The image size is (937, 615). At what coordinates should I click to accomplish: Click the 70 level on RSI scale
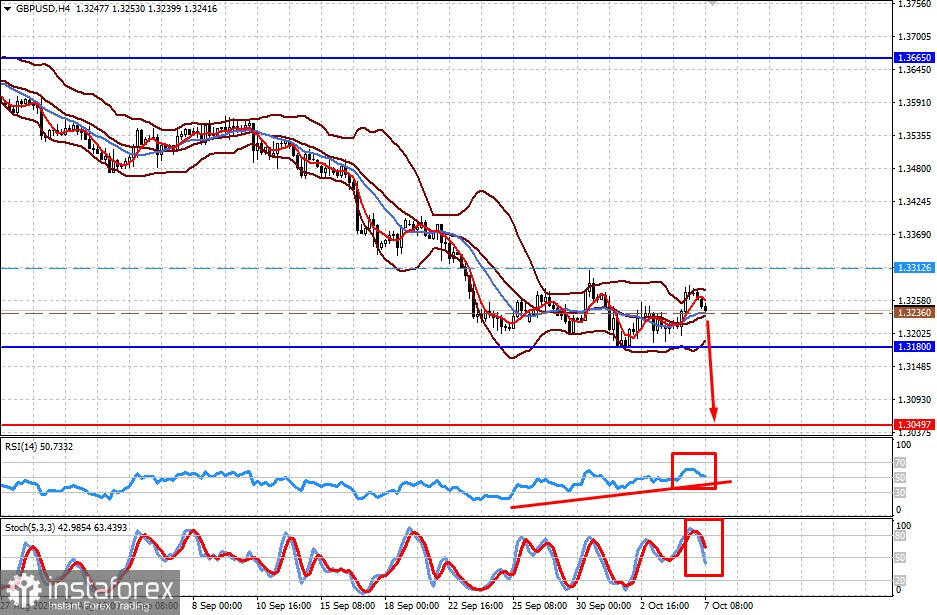click(900, 463)
